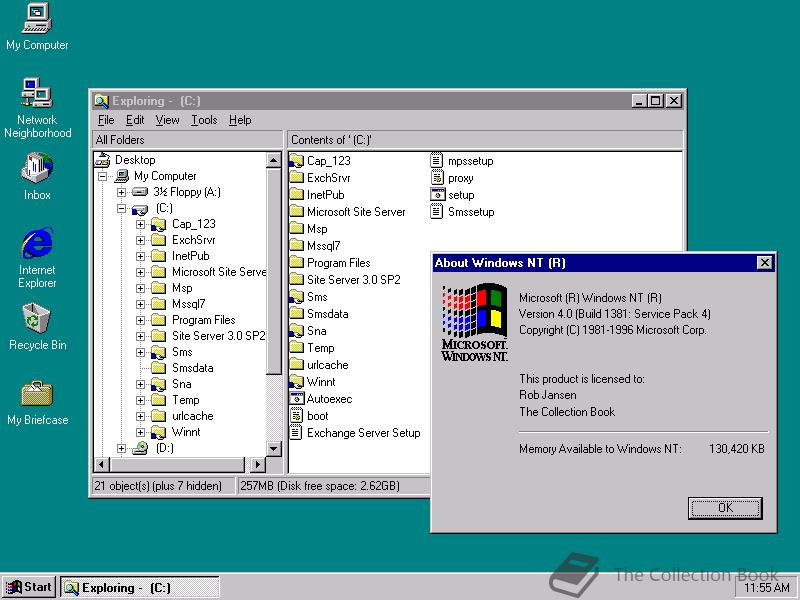Screen dimensions: 800x600
Task: Select Desktop at the top of the folder tree
Action: tap(135, 160)
